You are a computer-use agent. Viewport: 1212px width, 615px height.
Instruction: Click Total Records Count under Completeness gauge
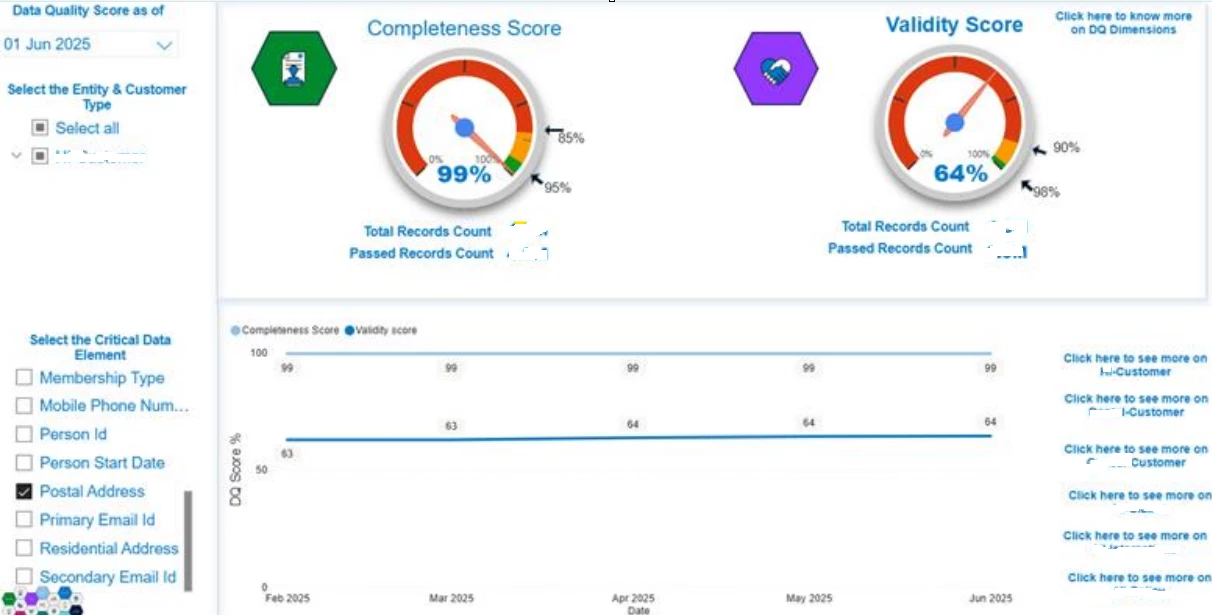pyautogui.click(x=428, y=231)
